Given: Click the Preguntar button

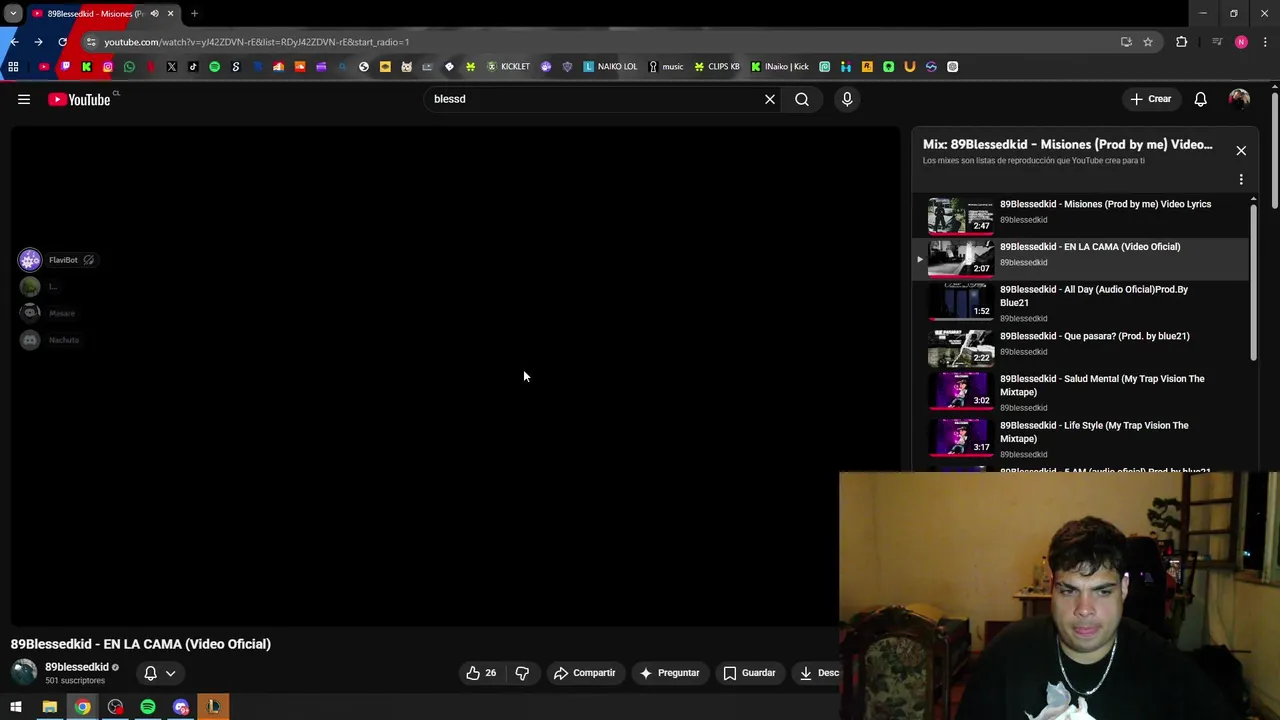Looking at the screenshot, I should (670, 673).
